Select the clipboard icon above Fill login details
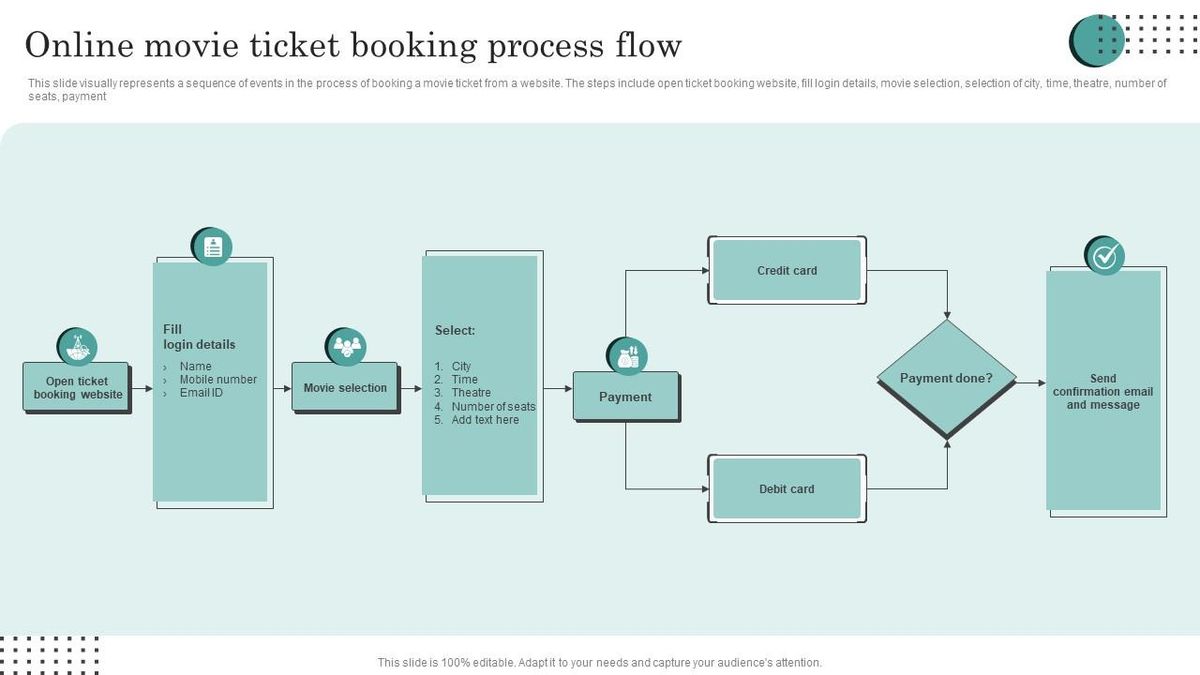 point(212,246)
